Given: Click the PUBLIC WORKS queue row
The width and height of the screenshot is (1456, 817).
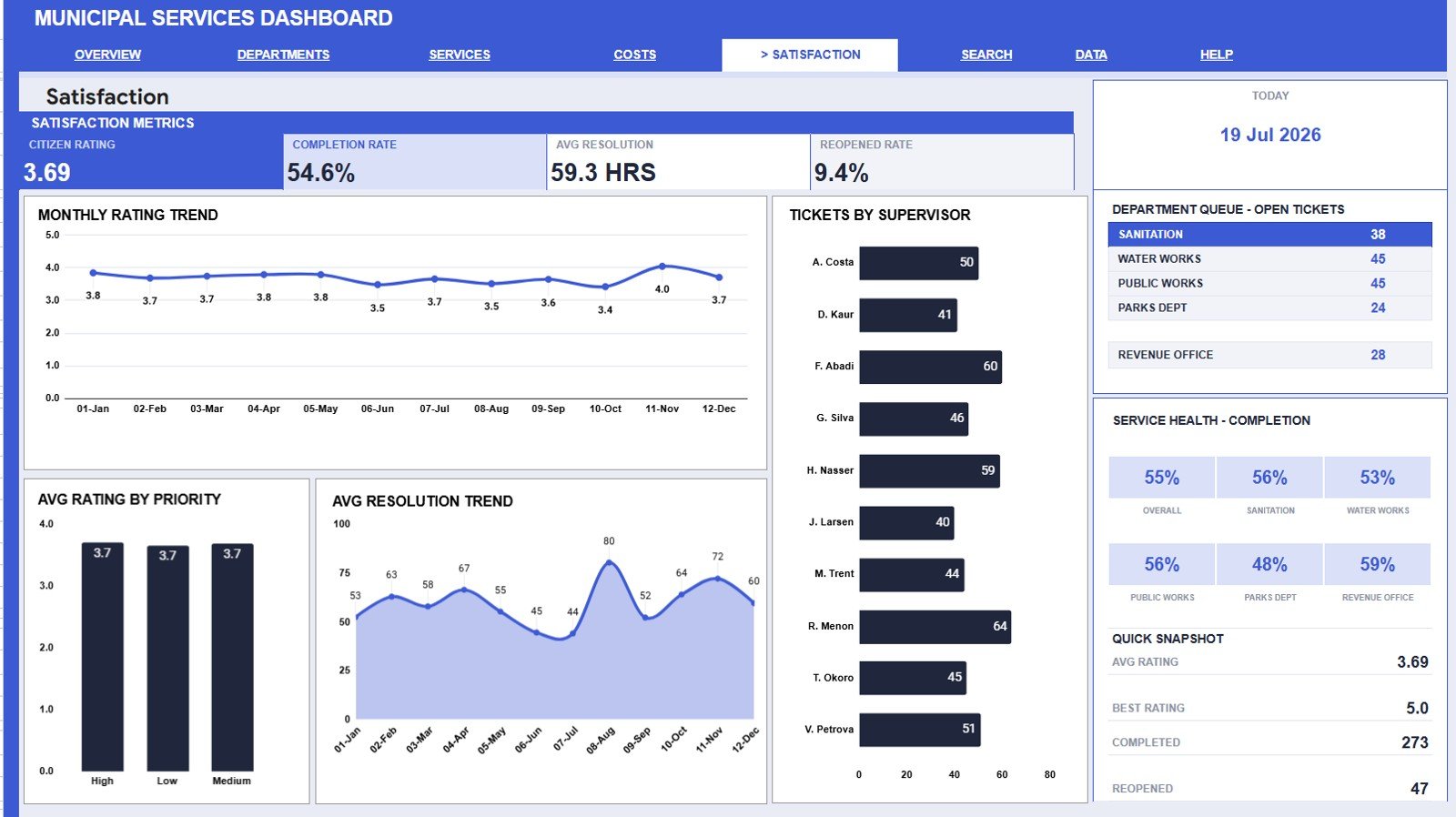Looking at the screenshot, I should tap(1269, 284).
